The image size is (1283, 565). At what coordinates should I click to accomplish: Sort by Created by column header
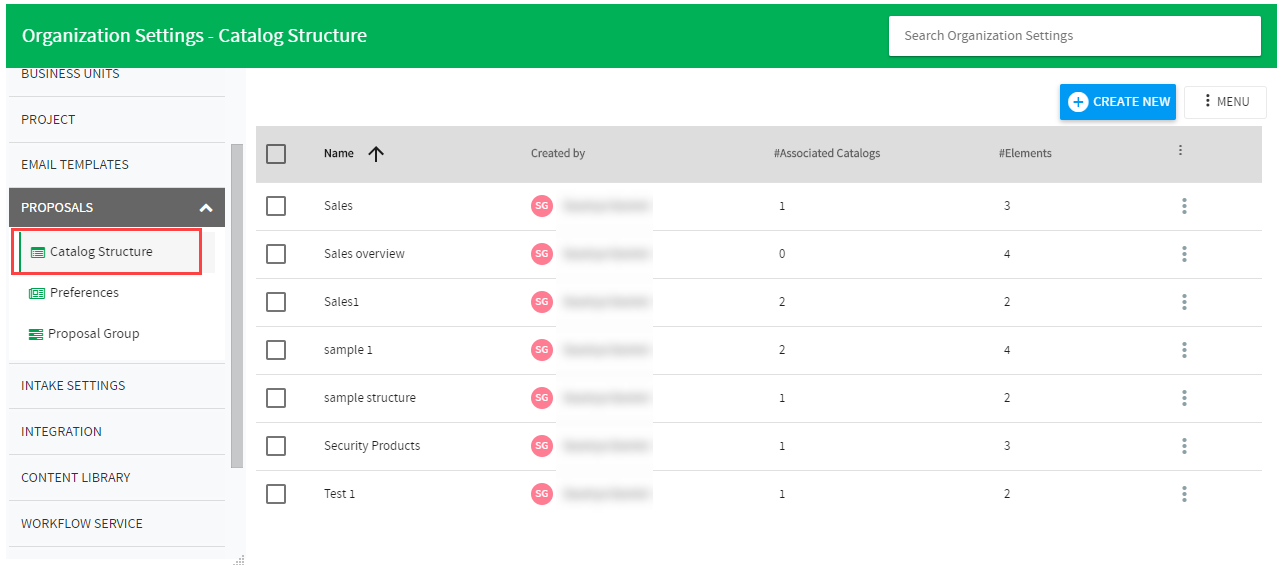point(558,154)
